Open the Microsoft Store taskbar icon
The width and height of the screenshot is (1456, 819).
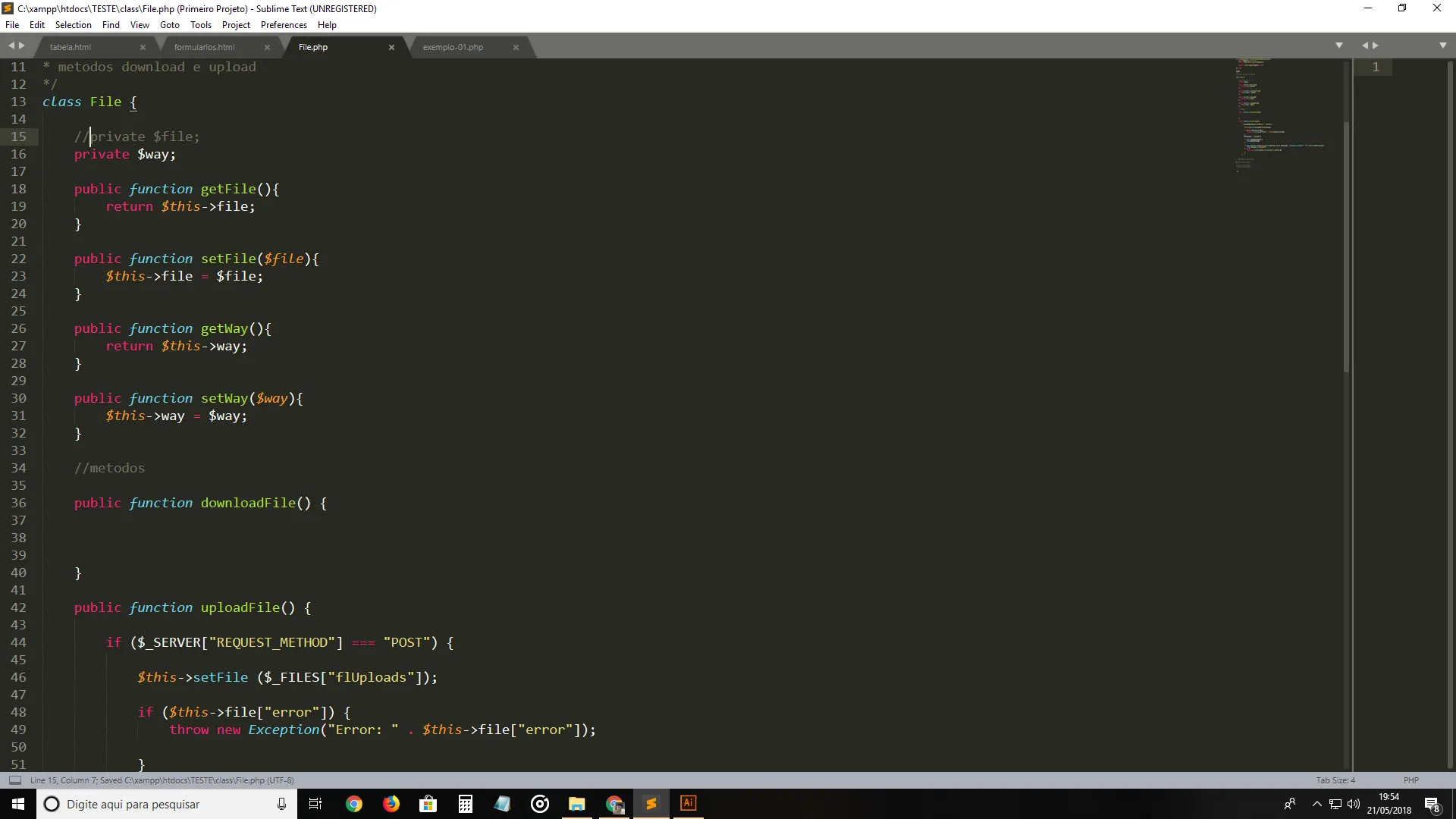coord(428,804)
